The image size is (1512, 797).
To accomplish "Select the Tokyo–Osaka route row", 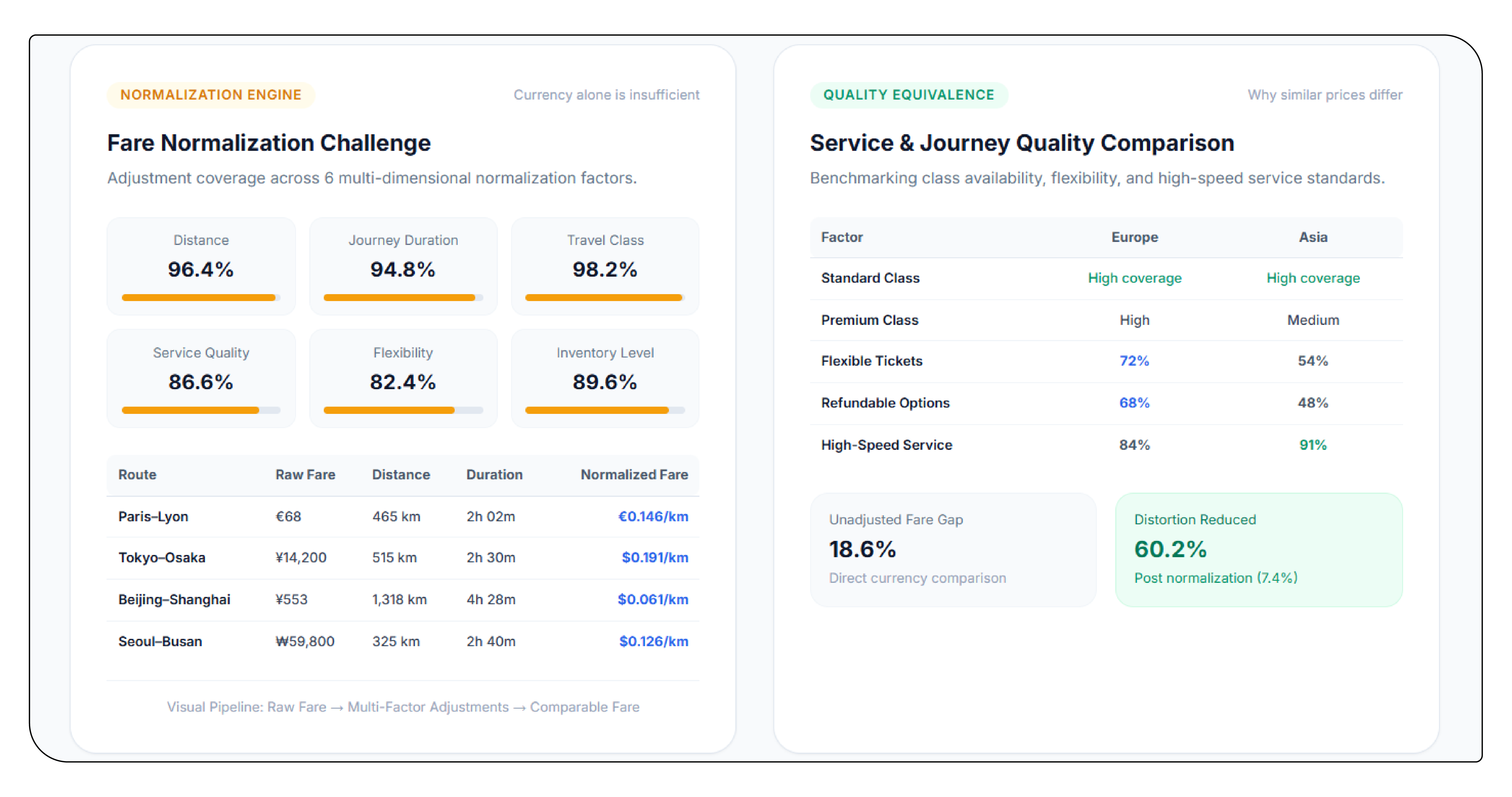I will point(403,557).
